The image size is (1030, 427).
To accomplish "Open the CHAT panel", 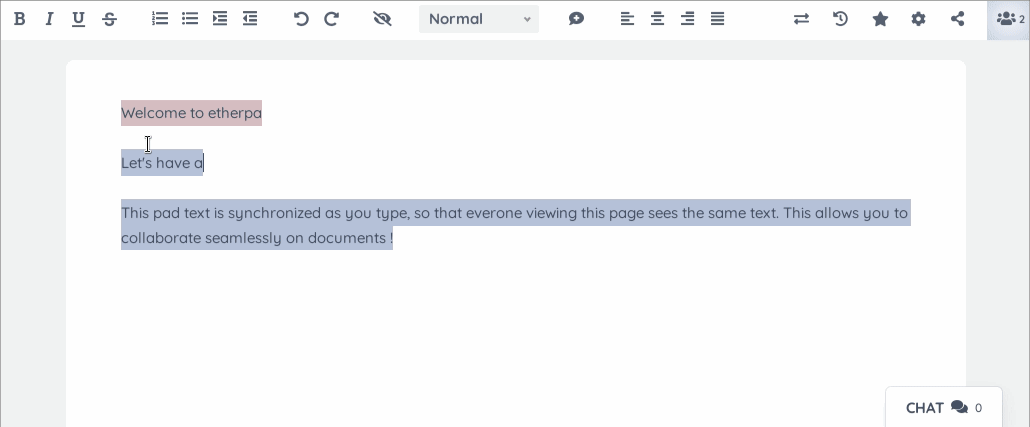I will (943, 408).
